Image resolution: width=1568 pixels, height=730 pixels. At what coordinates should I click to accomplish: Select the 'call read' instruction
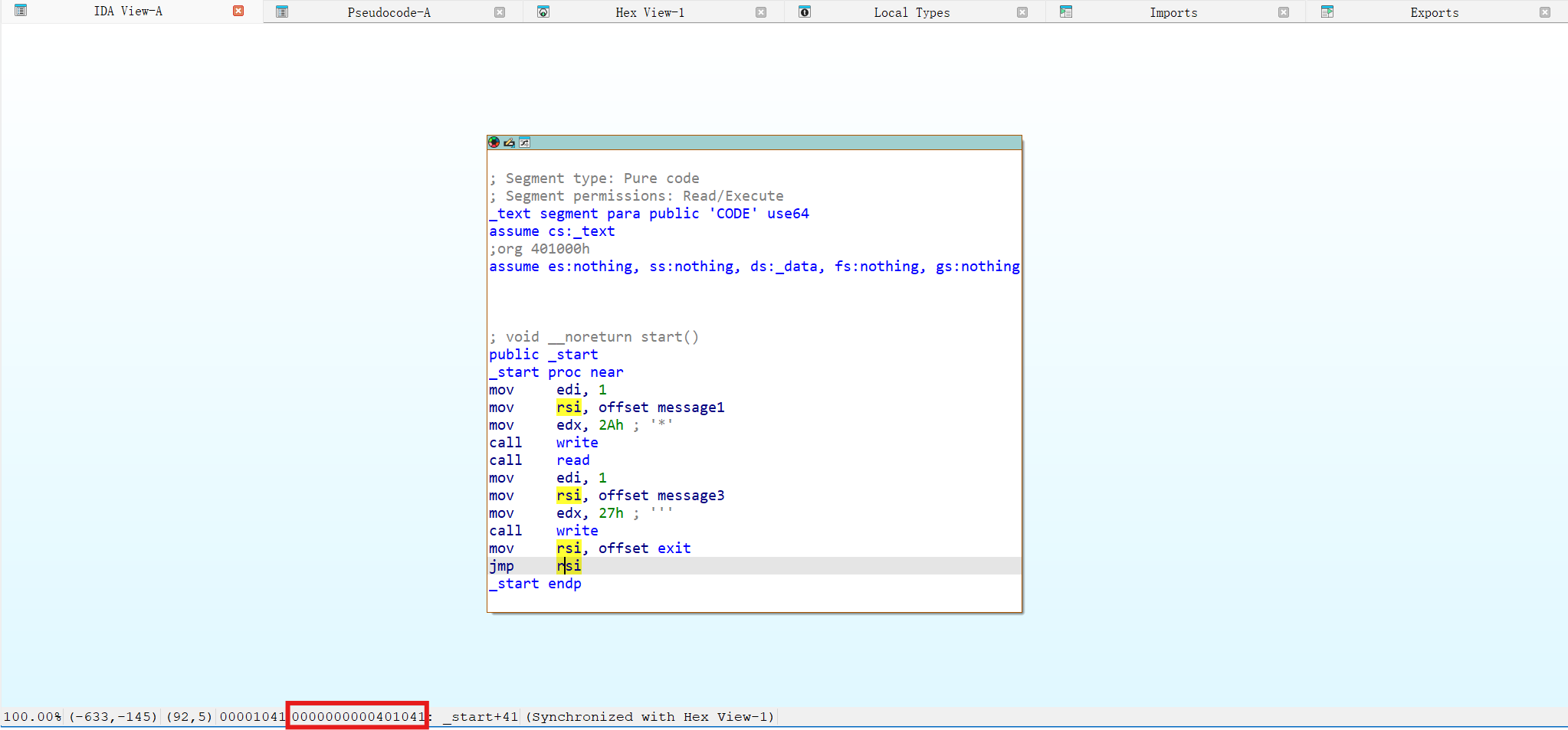[x=540, y=460]
